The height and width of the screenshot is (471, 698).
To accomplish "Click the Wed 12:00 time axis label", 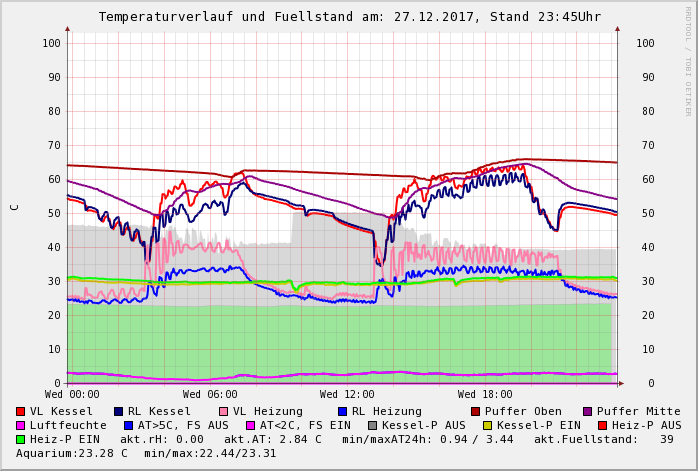I will point(347,394).
